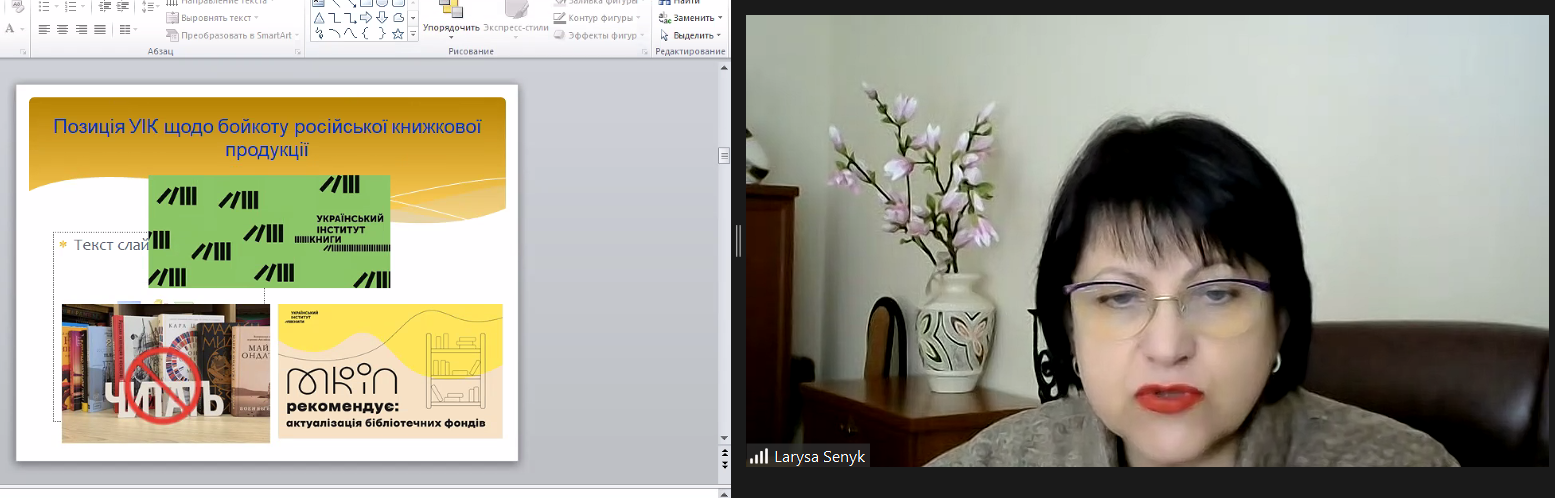Center the paragraph text
Screen dimensions: 1555x498
point(63,29)
